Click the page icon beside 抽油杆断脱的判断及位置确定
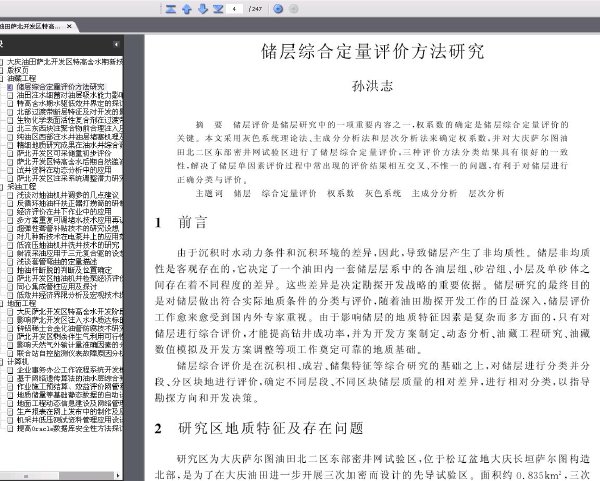 click(x=10, y=270)
